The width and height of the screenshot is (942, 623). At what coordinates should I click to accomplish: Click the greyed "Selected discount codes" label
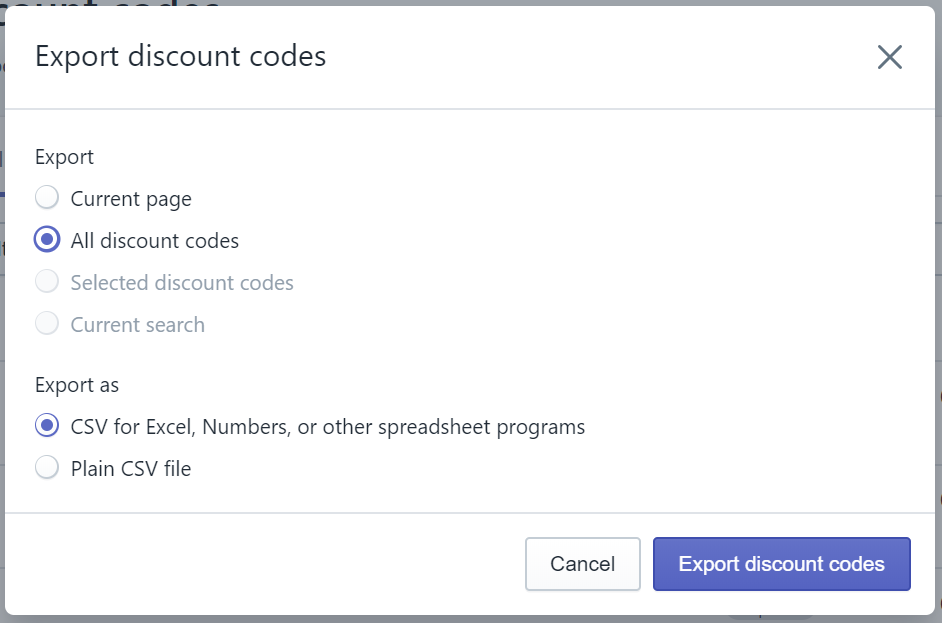(x=182, y=283)
